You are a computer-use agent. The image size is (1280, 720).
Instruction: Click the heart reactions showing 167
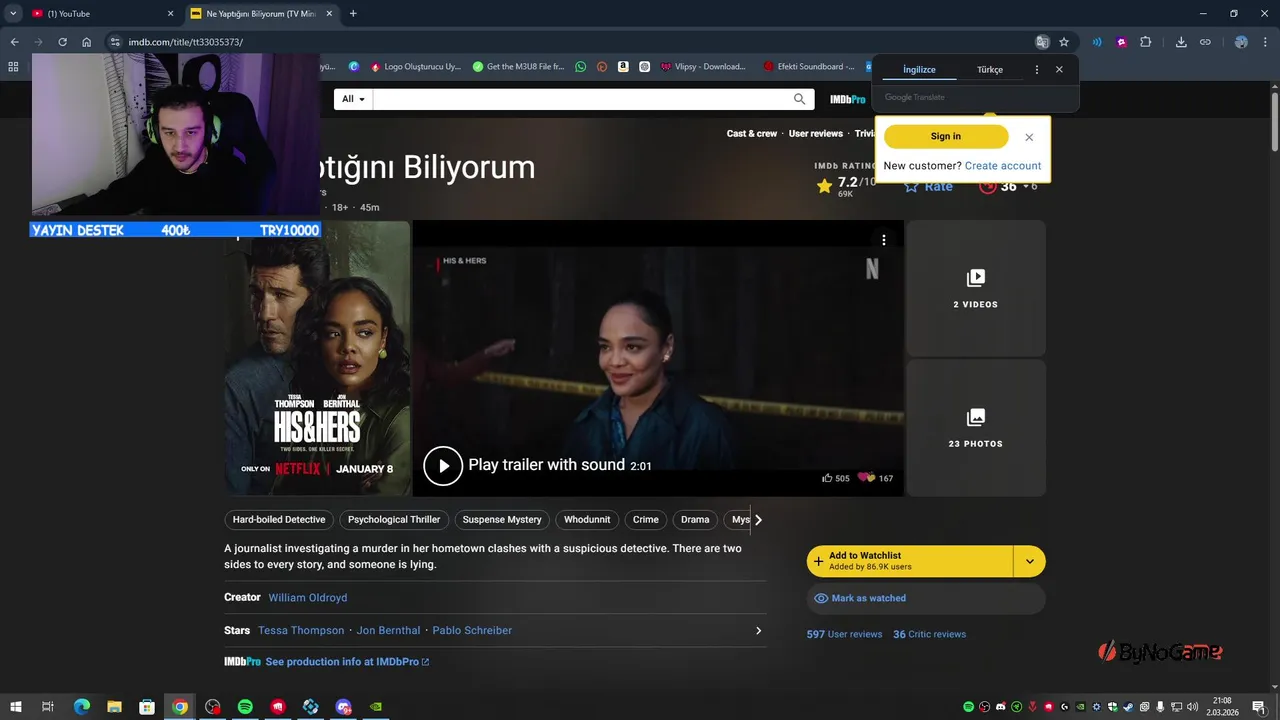tap(876, 478)
